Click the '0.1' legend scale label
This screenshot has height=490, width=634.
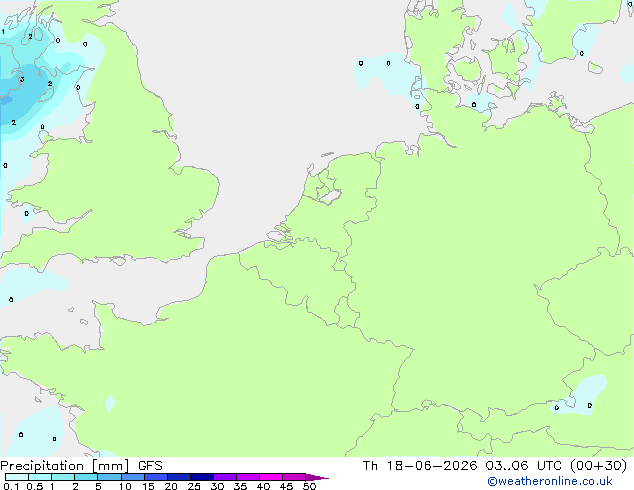coord(11,486)
